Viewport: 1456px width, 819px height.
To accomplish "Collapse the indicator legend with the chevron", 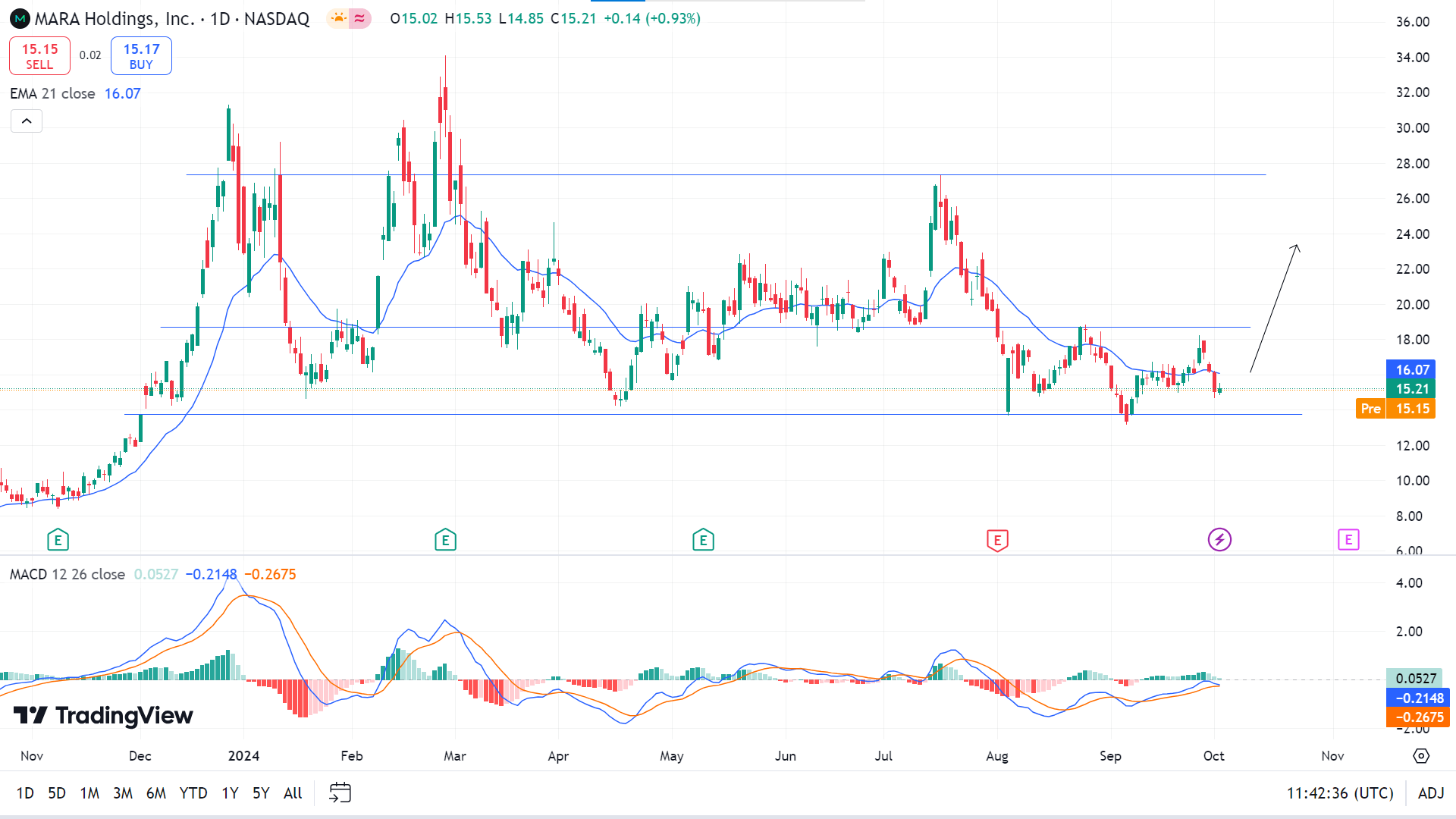I will pos(27,121).
